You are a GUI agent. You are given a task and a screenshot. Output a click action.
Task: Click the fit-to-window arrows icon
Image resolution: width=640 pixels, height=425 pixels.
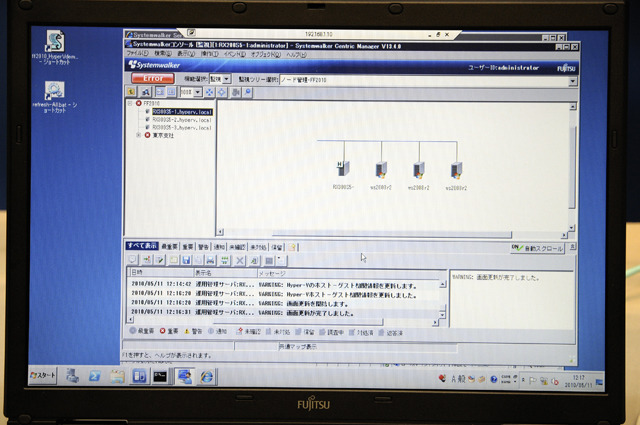(x=209, y=92)
